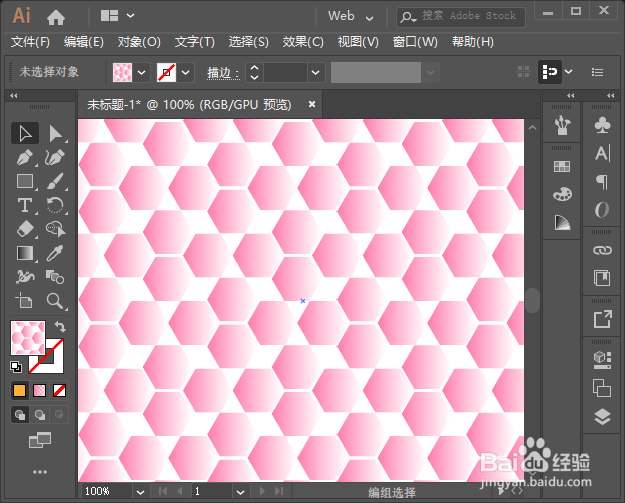The image size is (625, 503).
Task: Select the Blend tool
Action: pos(55,277)
